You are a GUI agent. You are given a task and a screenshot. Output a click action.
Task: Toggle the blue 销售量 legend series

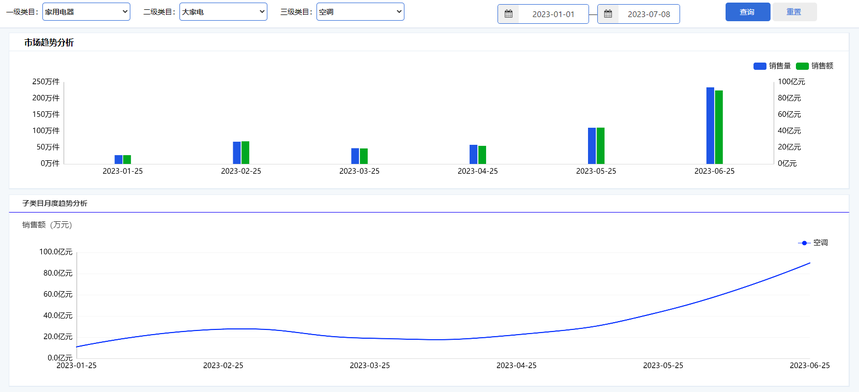point(772,66)
